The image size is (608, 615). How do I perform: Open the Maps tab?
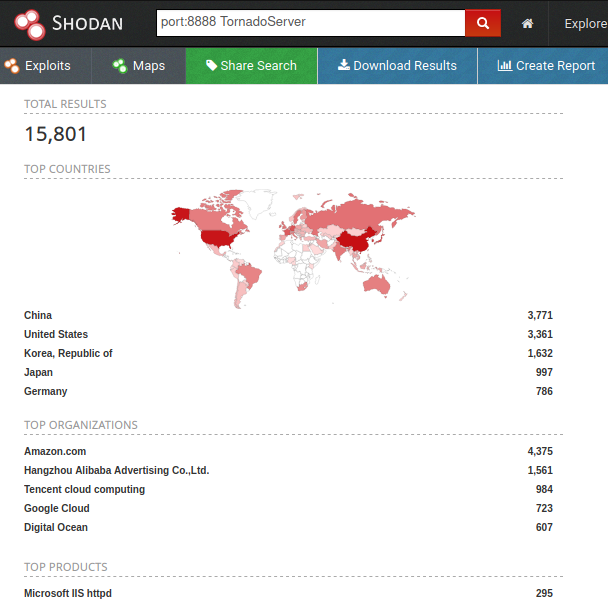(138, 66)
